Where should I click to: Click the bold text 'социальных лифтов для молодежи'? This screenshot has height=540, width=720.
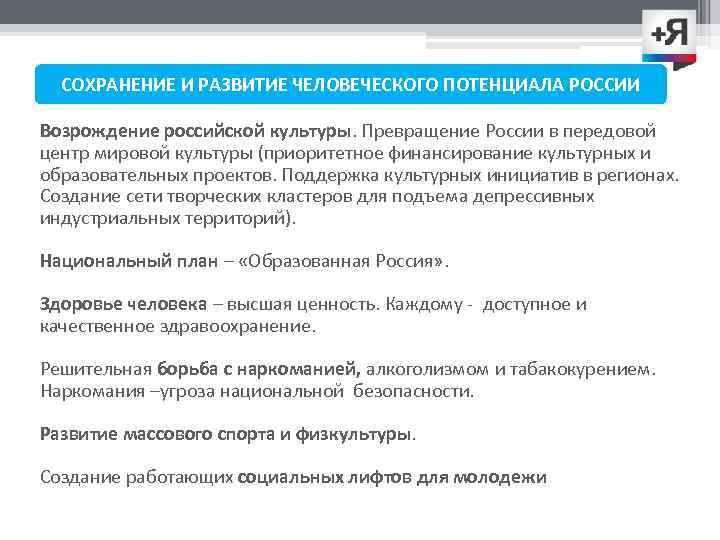pos(392,478)
